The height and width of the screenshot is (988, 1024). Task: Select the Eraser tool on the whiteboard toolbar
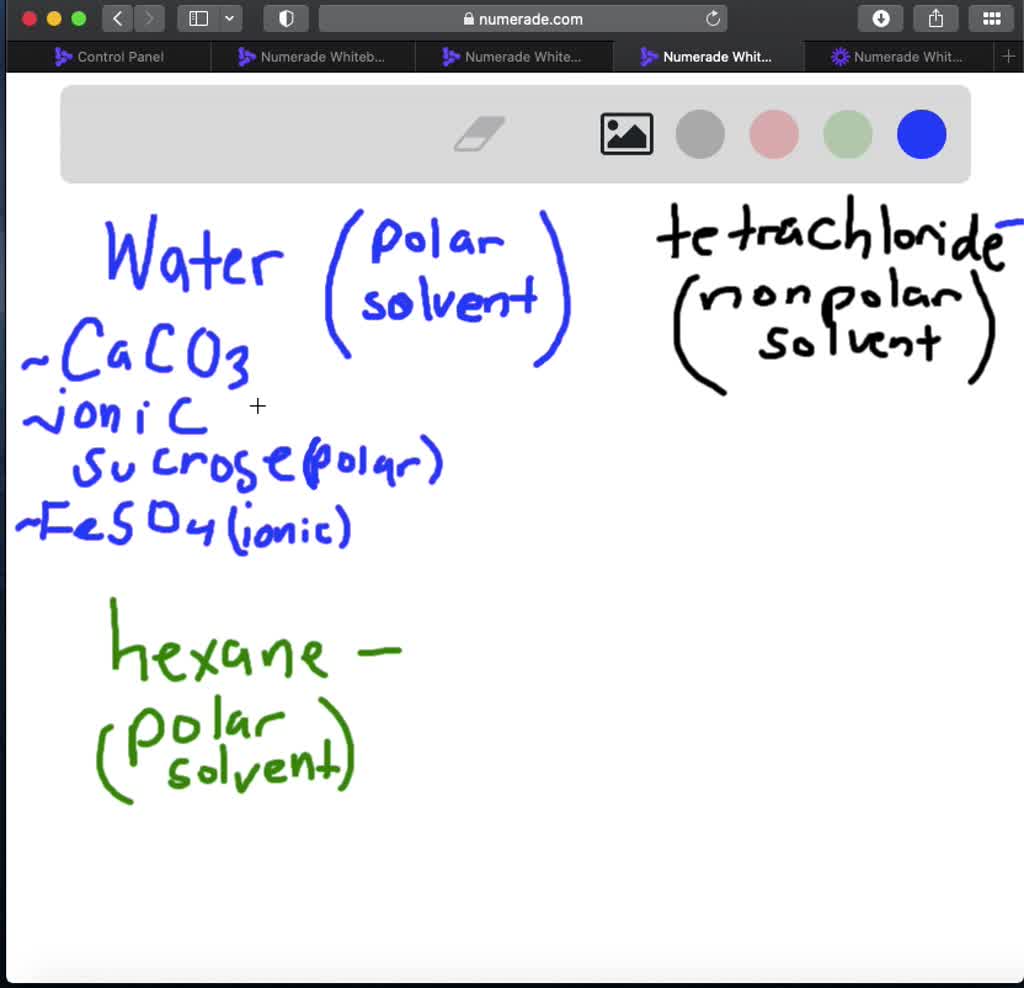(x=478, y=133)
